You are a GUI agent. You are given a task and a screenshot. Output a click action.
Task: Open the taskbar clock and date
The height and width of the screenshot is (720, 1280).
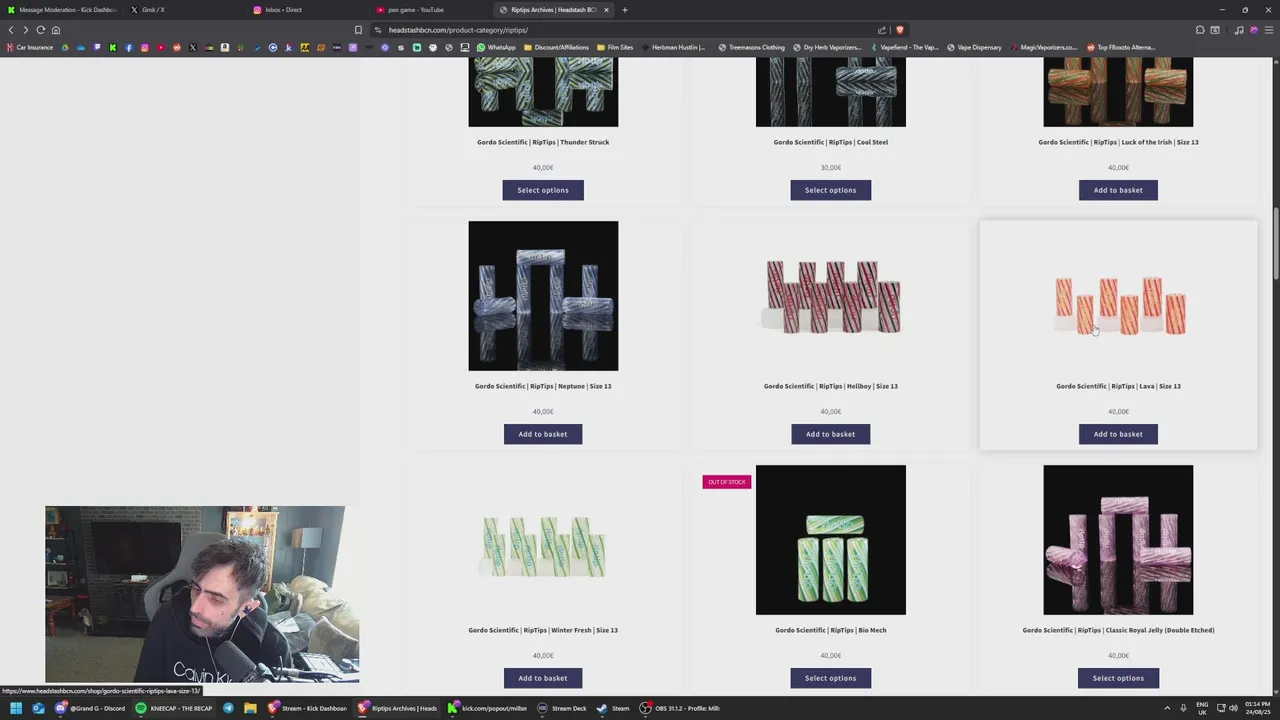pos(1256,708)
